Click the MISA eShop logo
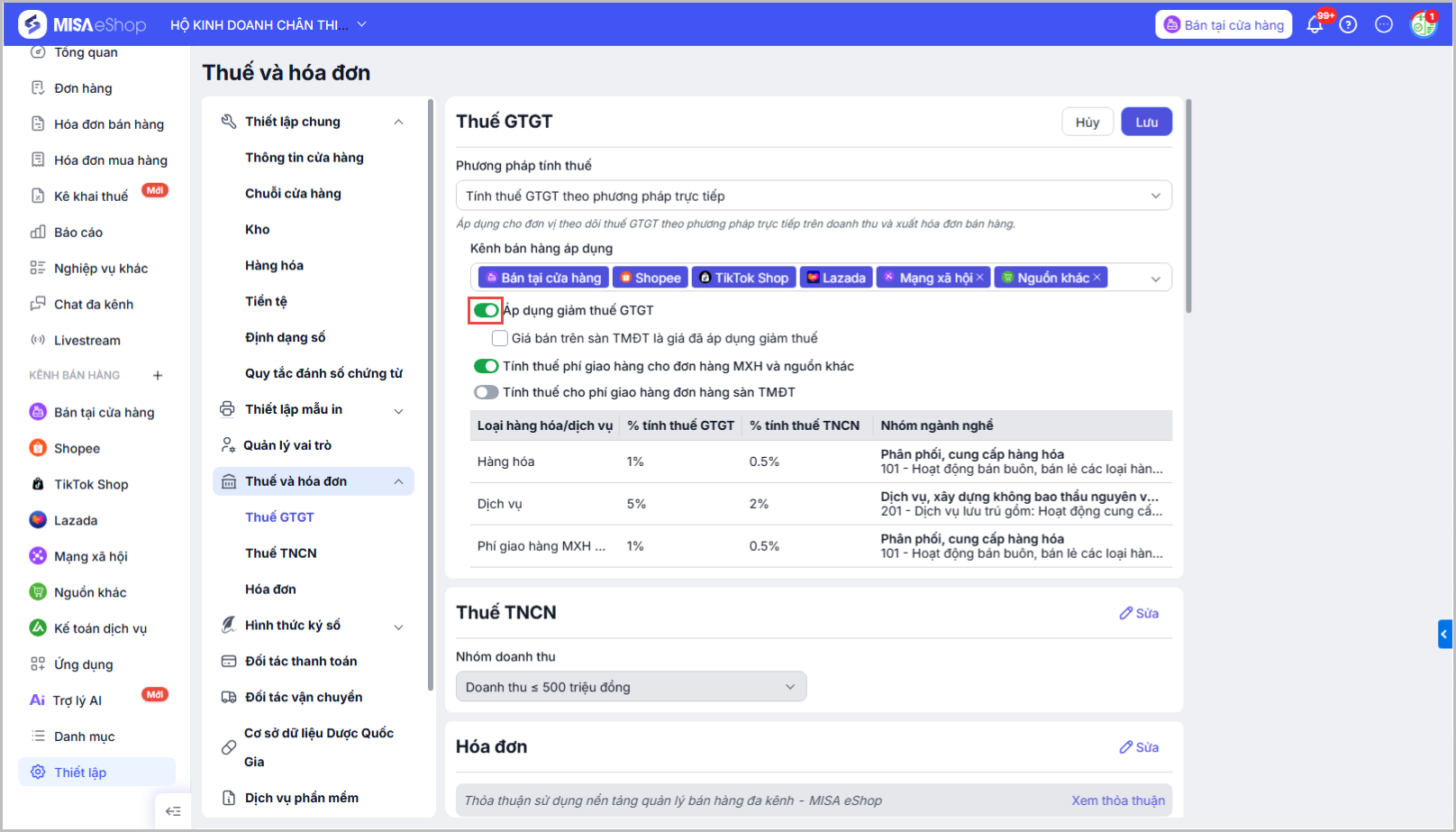 coord(82,24)
